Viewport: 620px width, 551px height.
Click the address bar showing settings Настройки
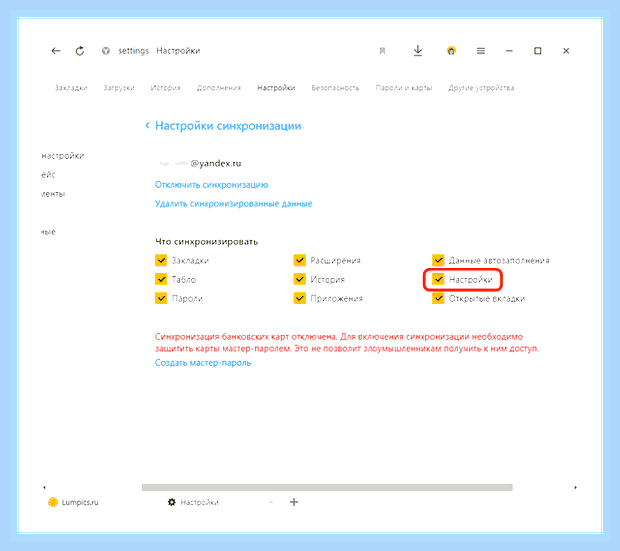pos(159,51)
